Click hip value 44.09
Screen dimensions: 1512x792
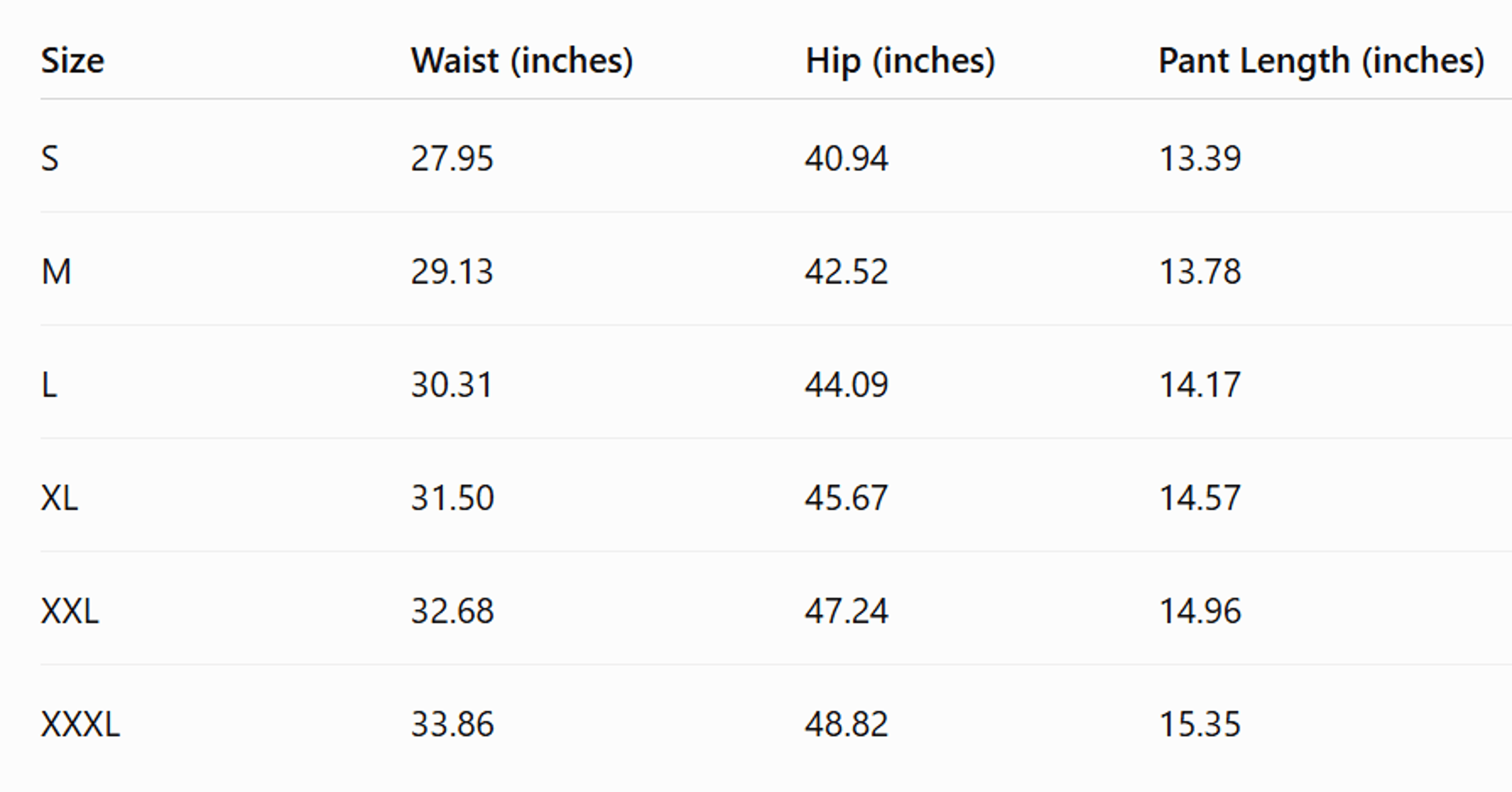coord(847,385)
